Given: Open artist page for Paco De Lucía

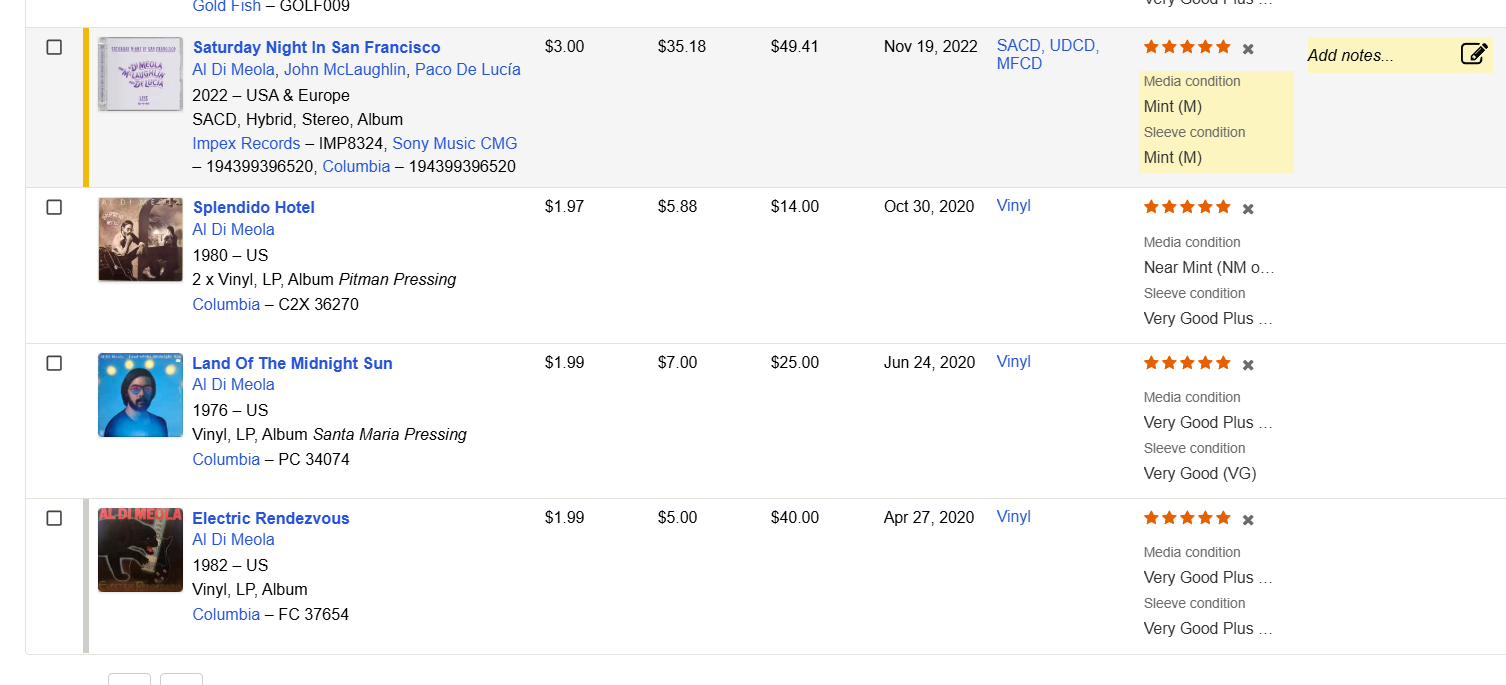Looking at the screenshot, I should pos(467,69).
